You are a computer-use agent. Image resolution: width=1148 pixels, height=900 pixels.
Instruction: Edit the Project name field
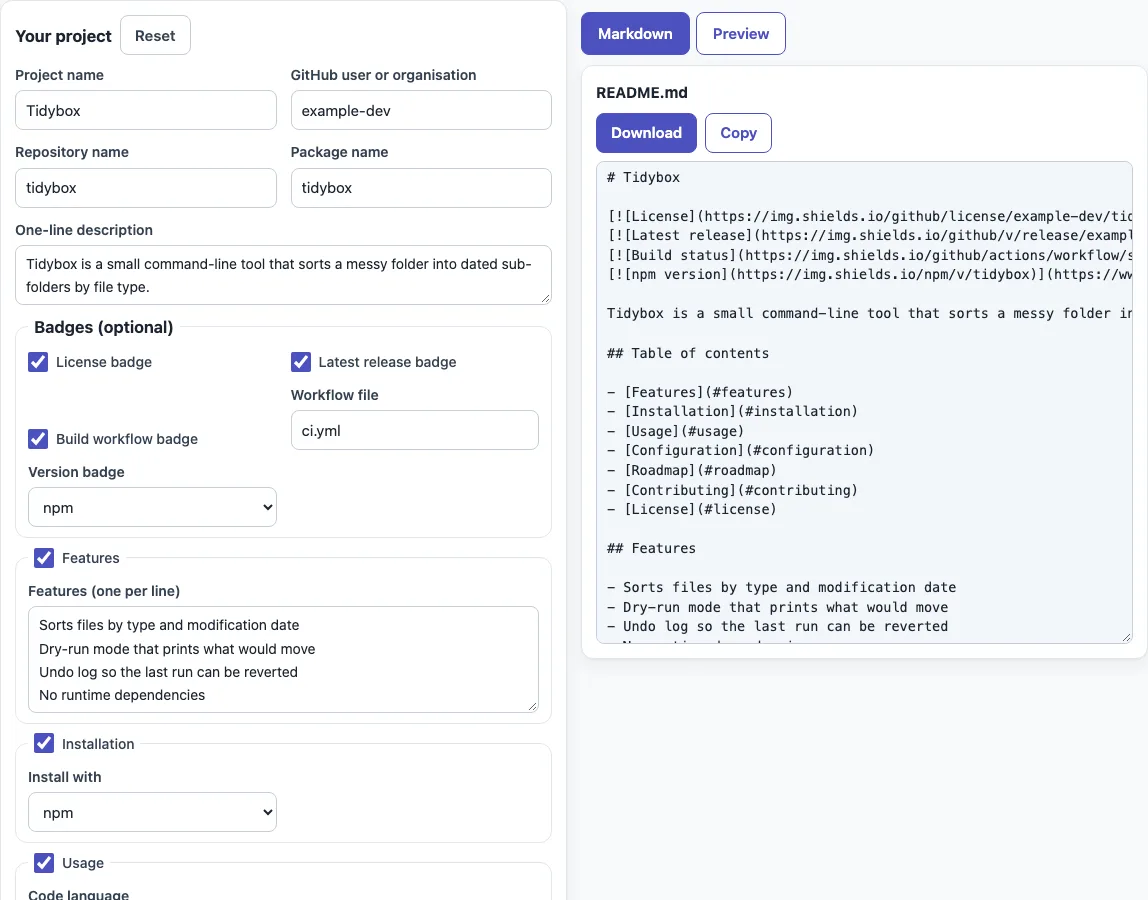146,111
